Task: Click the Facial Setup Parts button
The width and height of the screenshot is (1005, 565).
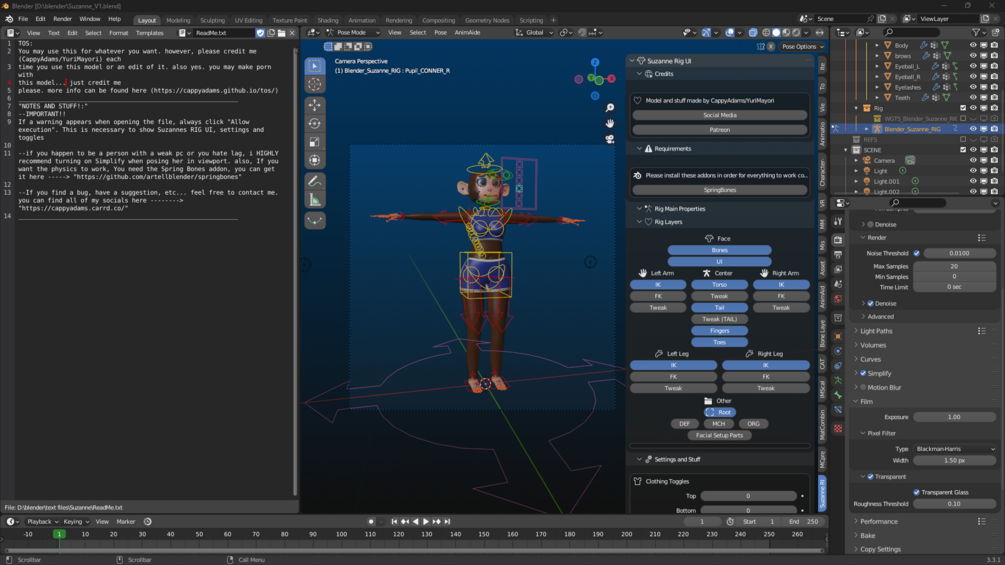Action: pos(719,436)
